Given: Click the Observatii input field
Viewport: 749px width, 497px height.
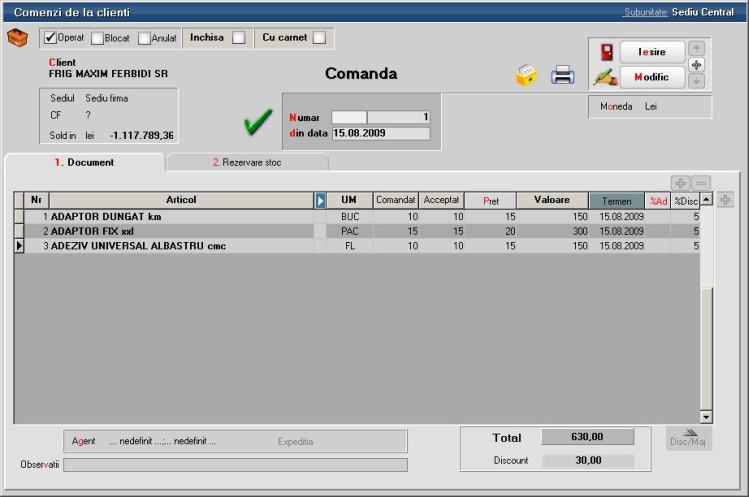Looking at the screenshot, I should point(235,465).
